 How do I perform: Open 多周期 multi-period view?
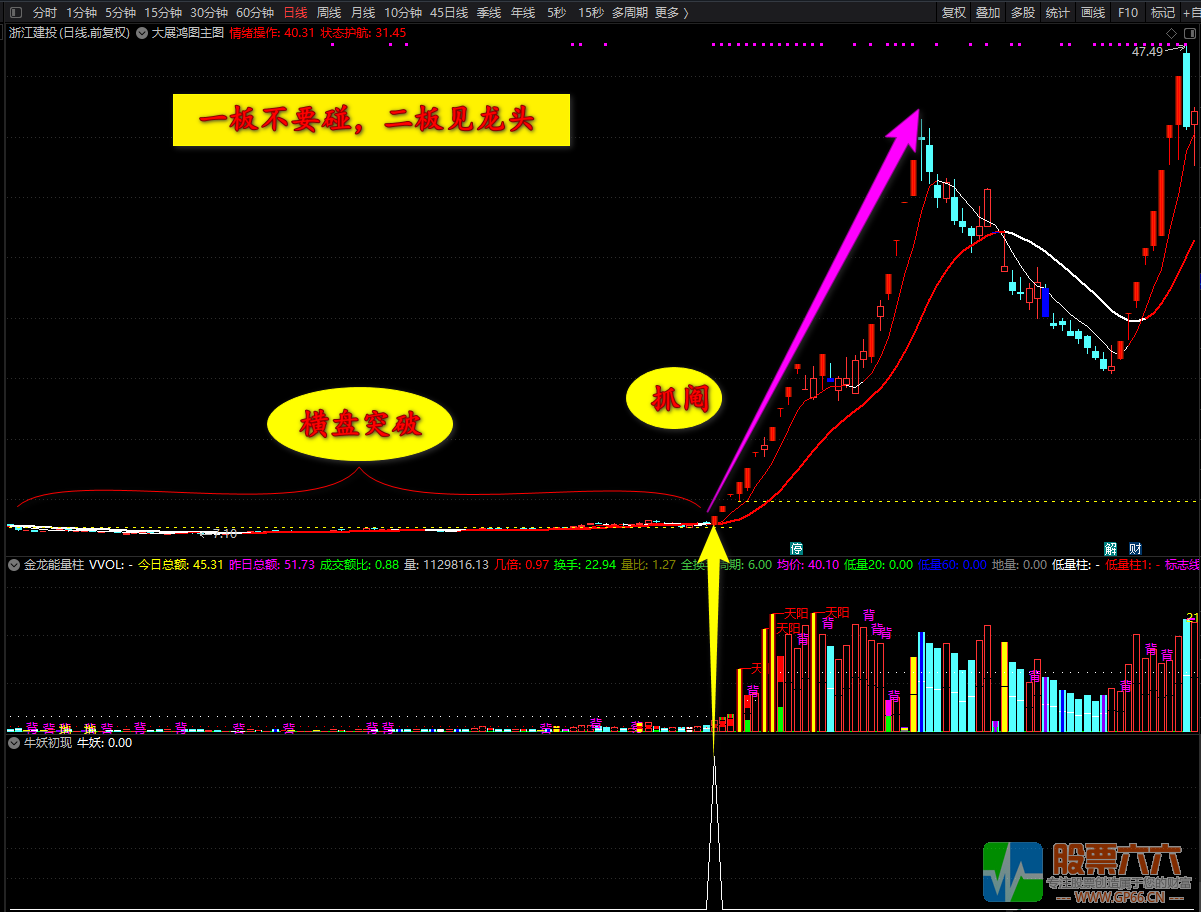(630, 13)
